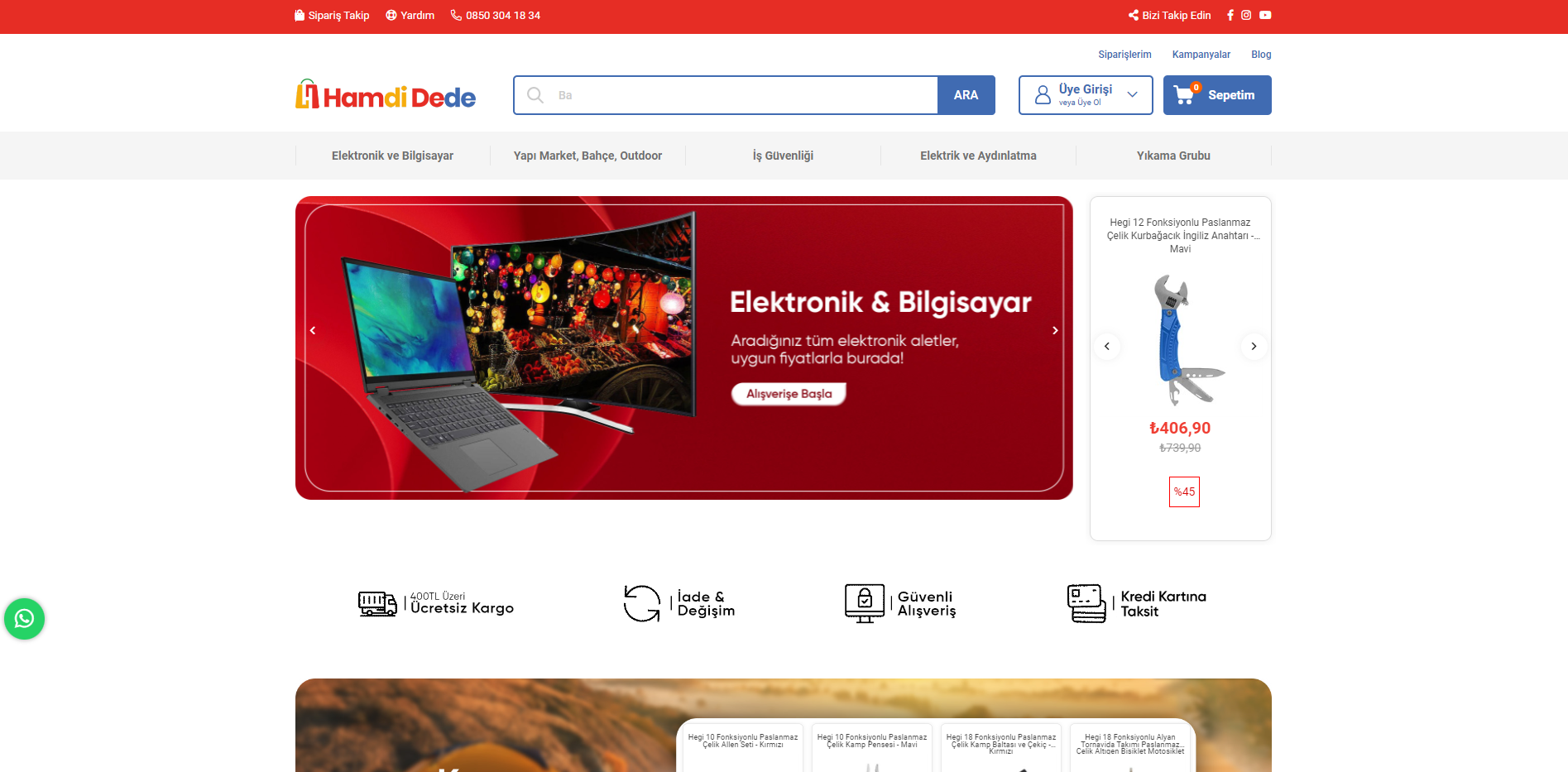
Task: Click the user profile icon in Üye Girişi
Action: (x=1043, y=95)
